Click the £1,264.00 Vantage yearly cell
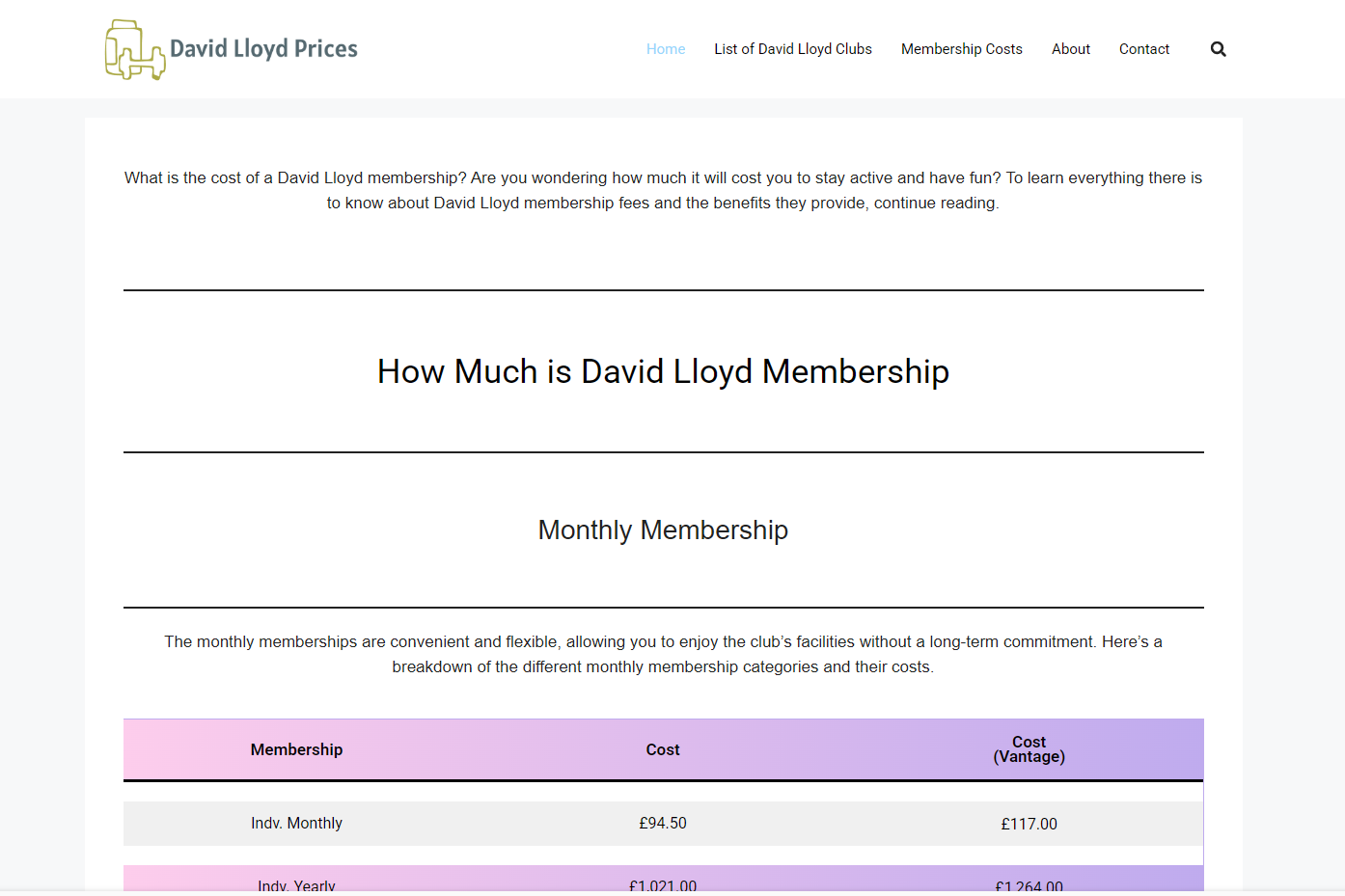Image resolution: width=1345 pixels, height=896 pixels. [1029, 884]
